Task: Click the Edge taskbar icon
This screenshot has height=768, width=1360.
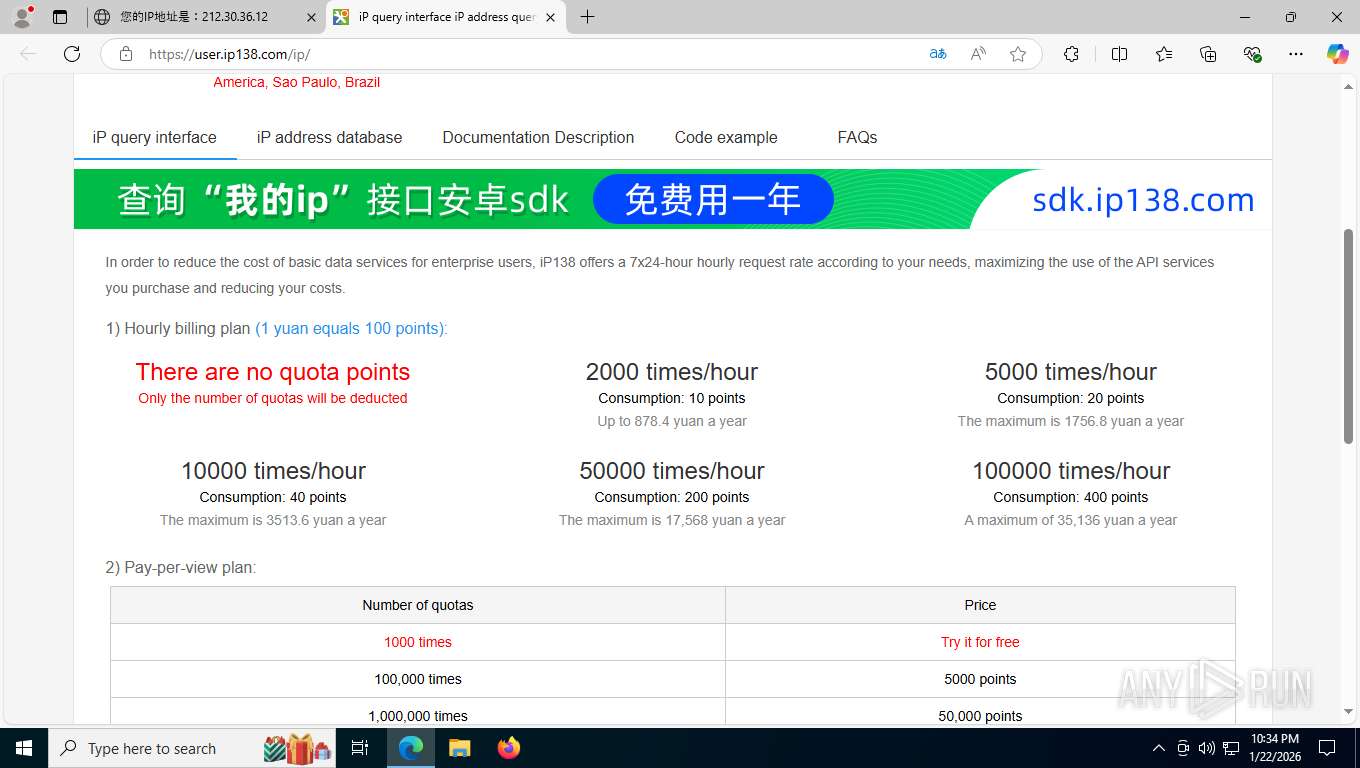Action: [x=410, y=748]
